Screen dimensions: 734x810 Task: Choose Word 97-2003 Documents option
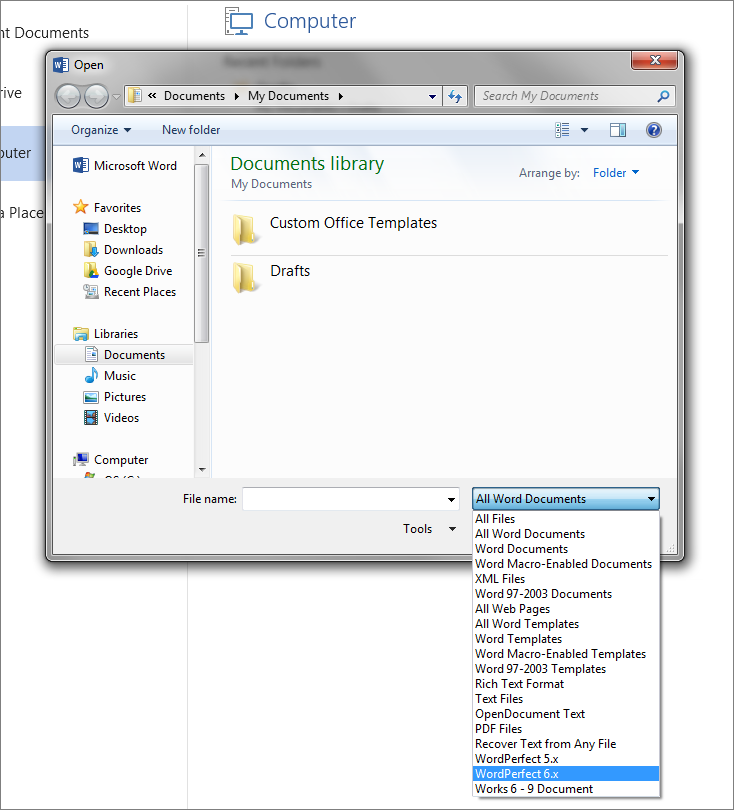coord(566,594)
